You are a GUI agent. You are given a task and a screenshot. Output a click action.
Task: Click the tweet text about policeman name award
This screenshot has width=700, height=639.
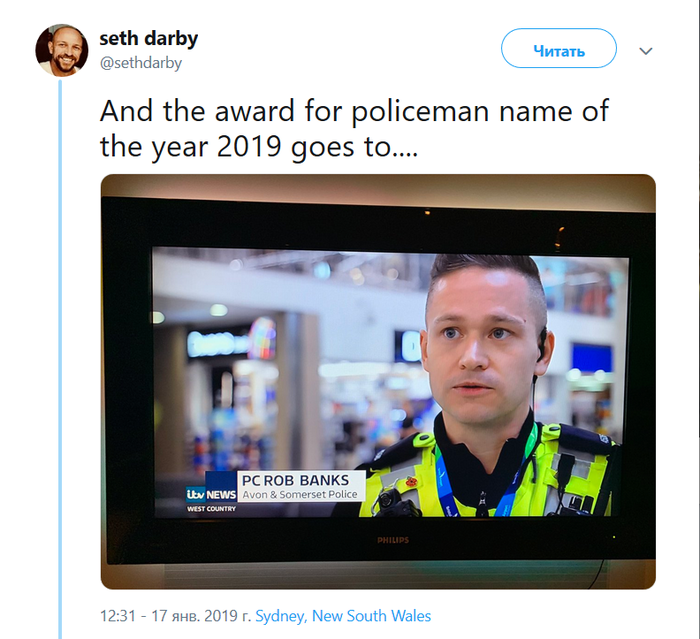click(354, 129)
